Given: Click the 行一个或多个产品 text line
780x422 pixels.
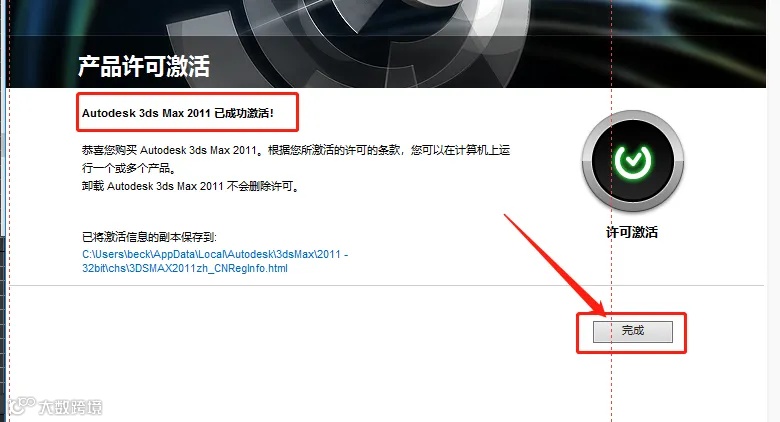Looking at the screenshot, I should point(129,168).
